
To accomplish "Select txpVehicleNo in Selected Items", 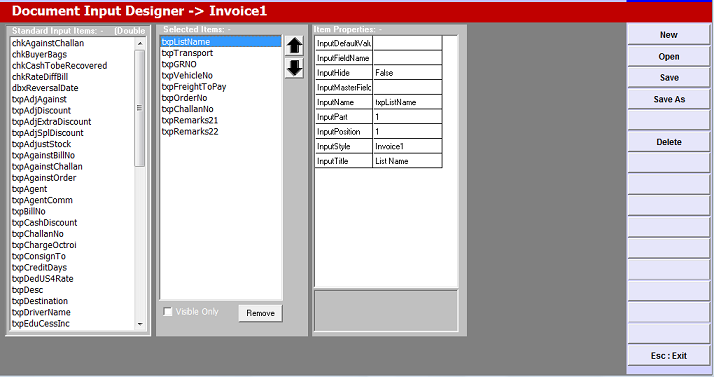I will [220, 76].
